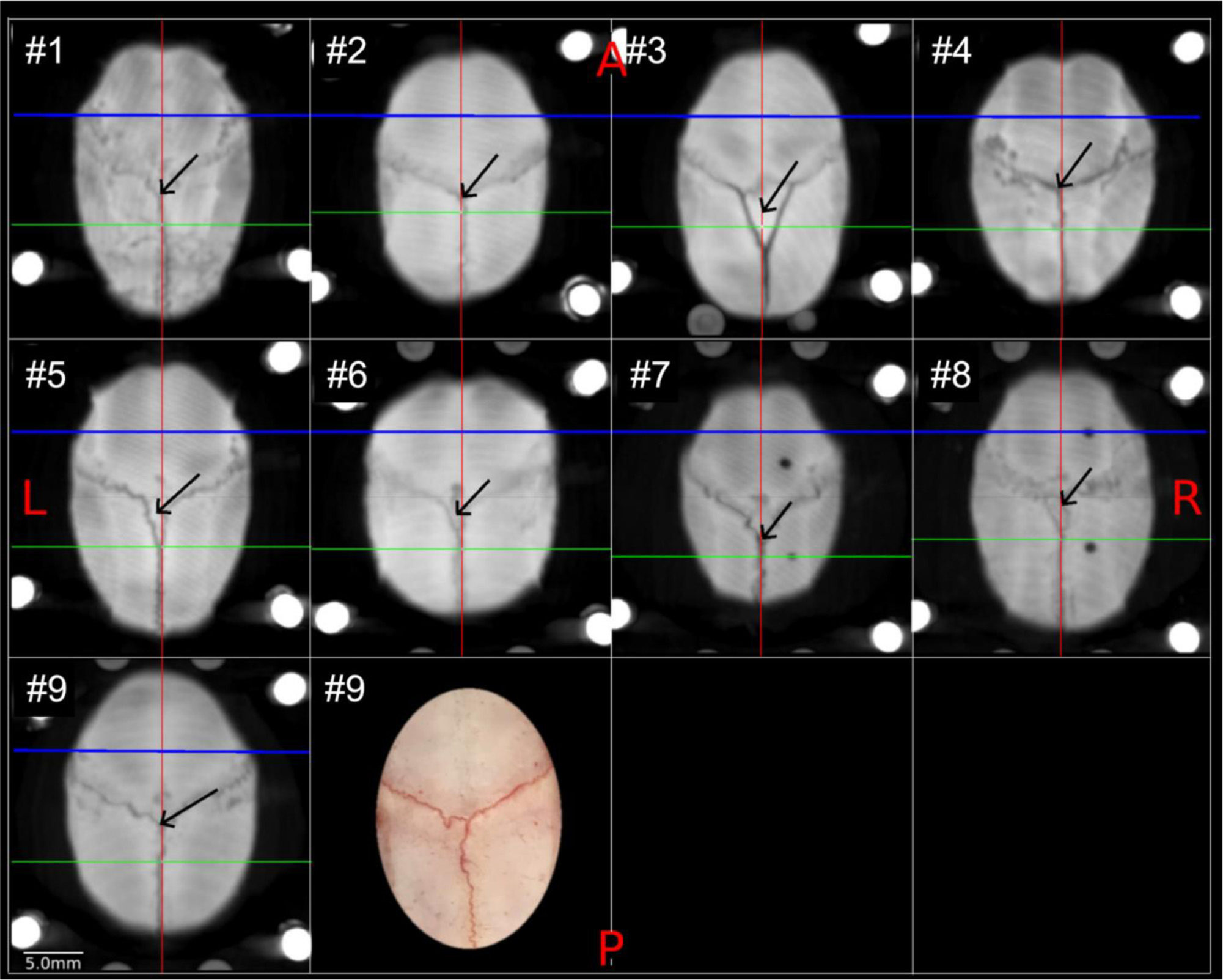
Task: Click the '#9' label on CT panel
Action: [x=46, y=689]
